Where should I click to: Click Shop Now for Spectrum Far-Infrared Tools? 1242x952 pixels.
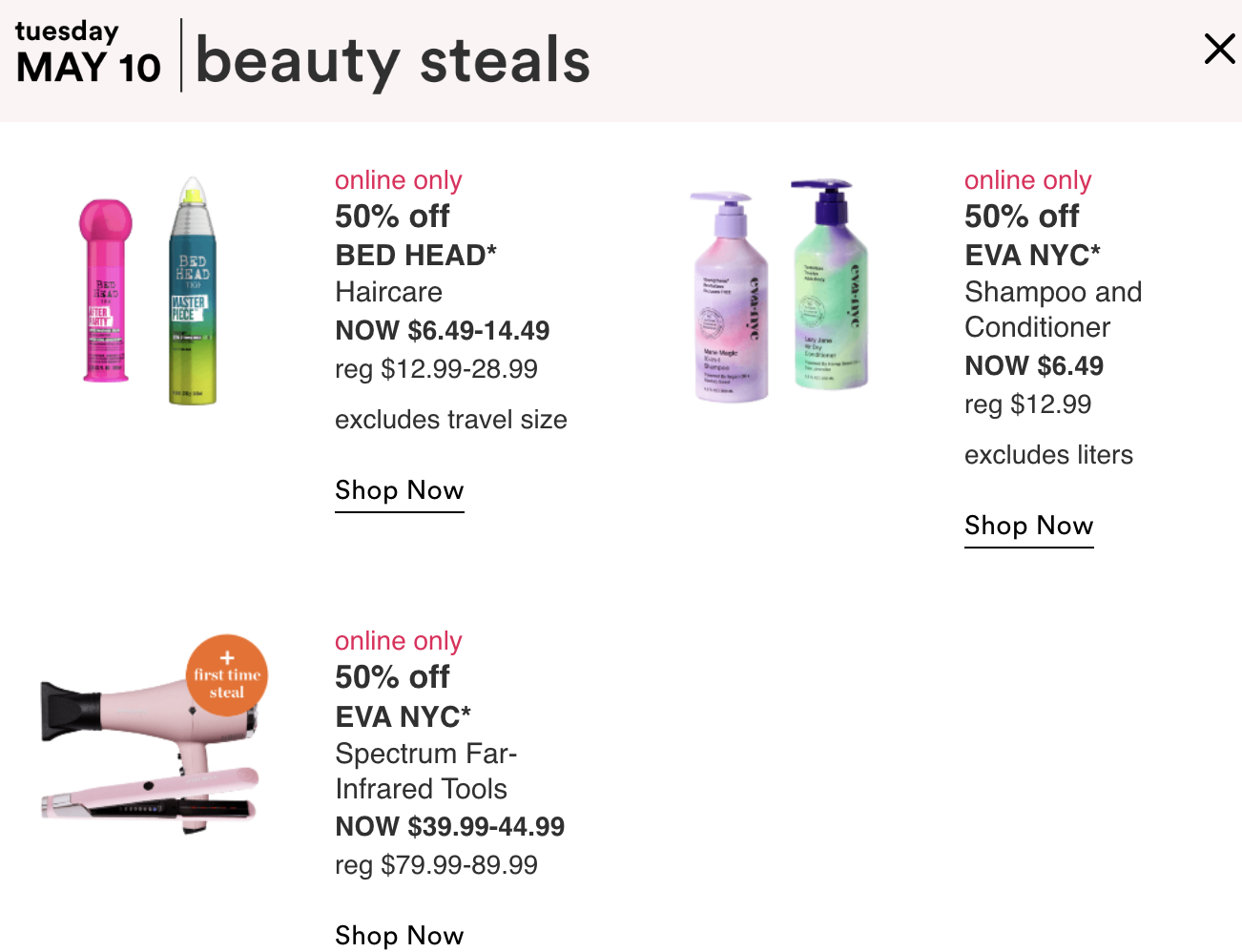coord(400,935)
